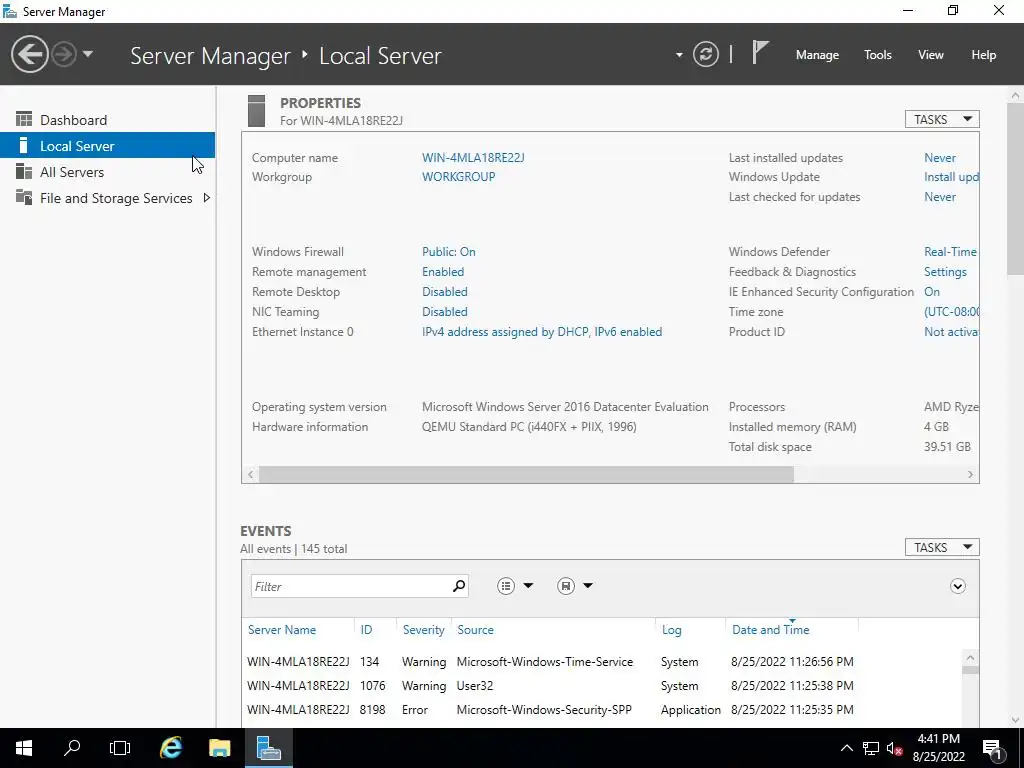Sort events by Server Name column

282,630
